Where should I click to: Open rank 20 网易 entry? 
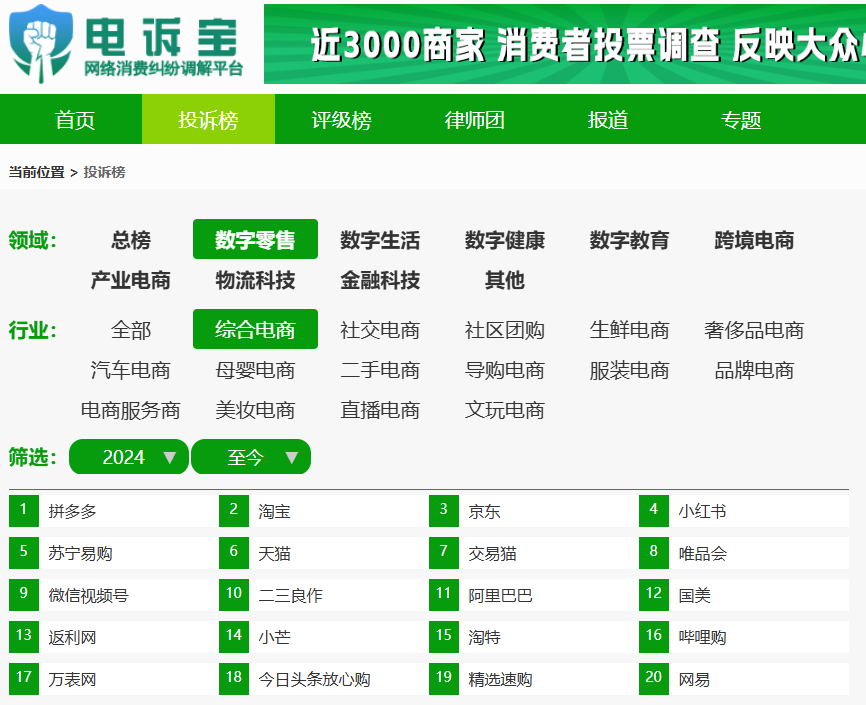point(744,678)
